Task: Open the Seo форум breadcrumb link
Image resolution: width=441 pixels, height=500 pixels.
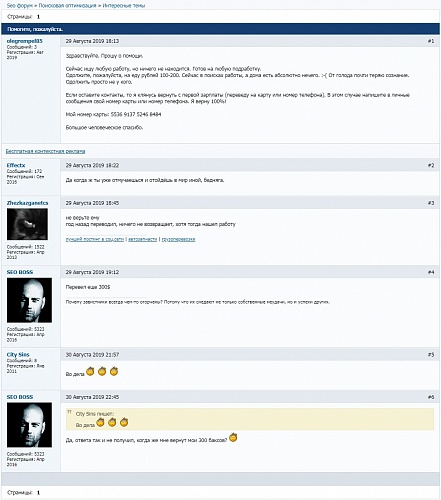Action: 20,6
